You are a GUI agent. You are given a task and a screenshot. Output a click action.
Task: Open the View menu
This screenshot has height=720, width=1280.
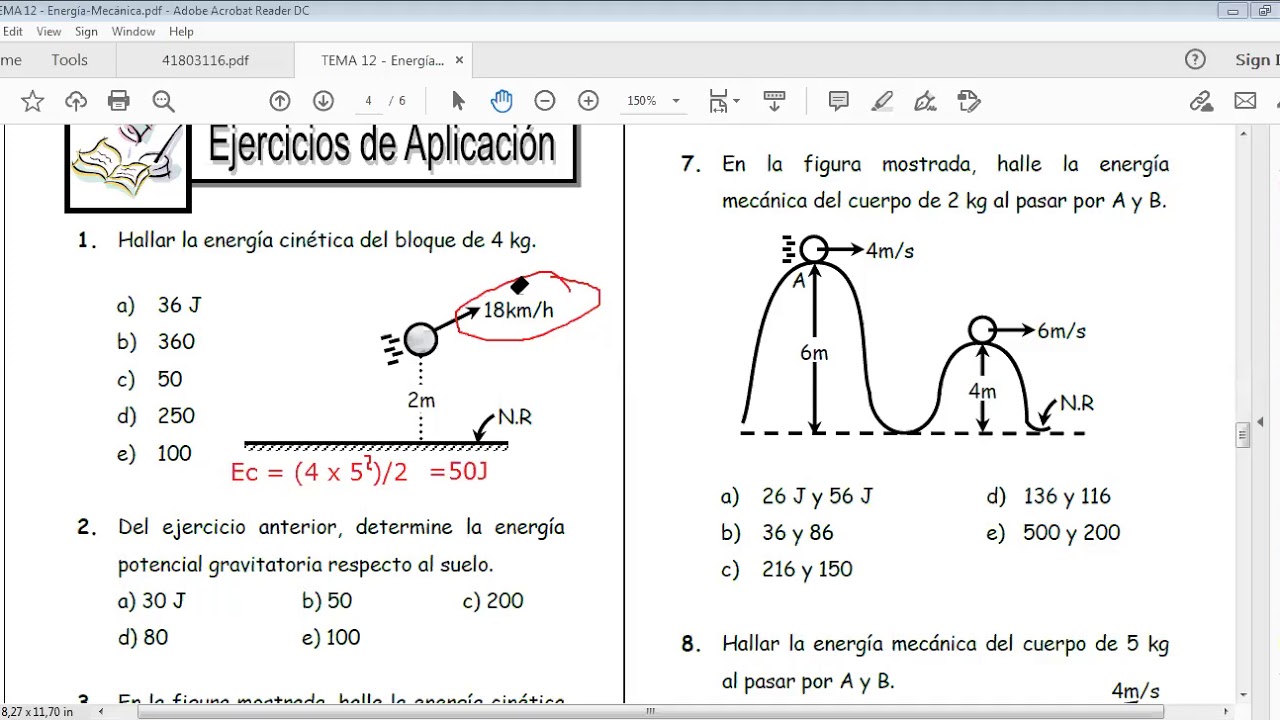click(49, 32)
